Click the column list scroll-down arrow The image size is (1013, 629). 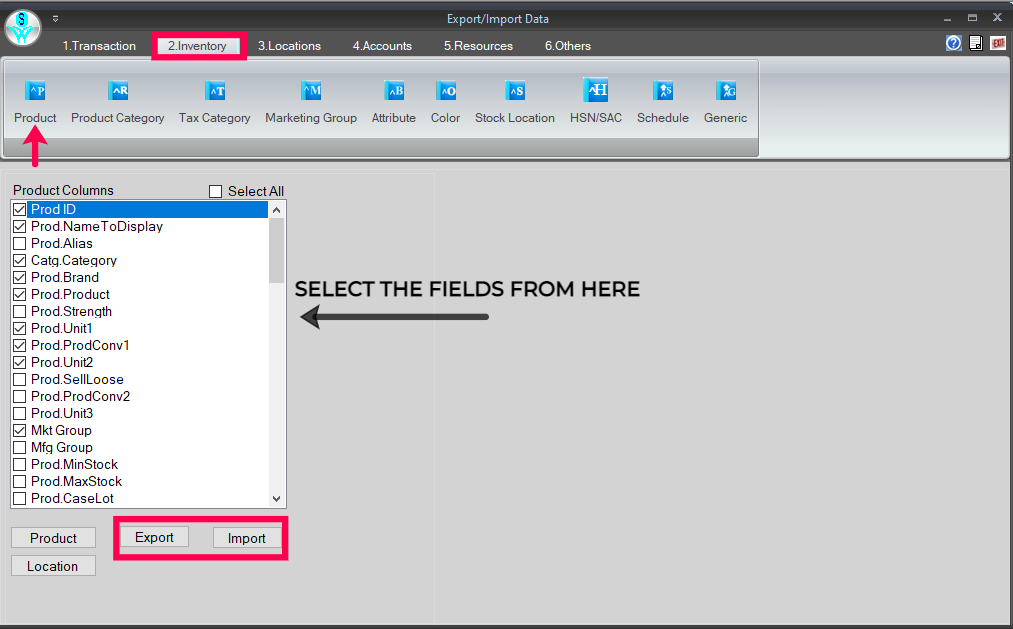[x=277, y=499]
